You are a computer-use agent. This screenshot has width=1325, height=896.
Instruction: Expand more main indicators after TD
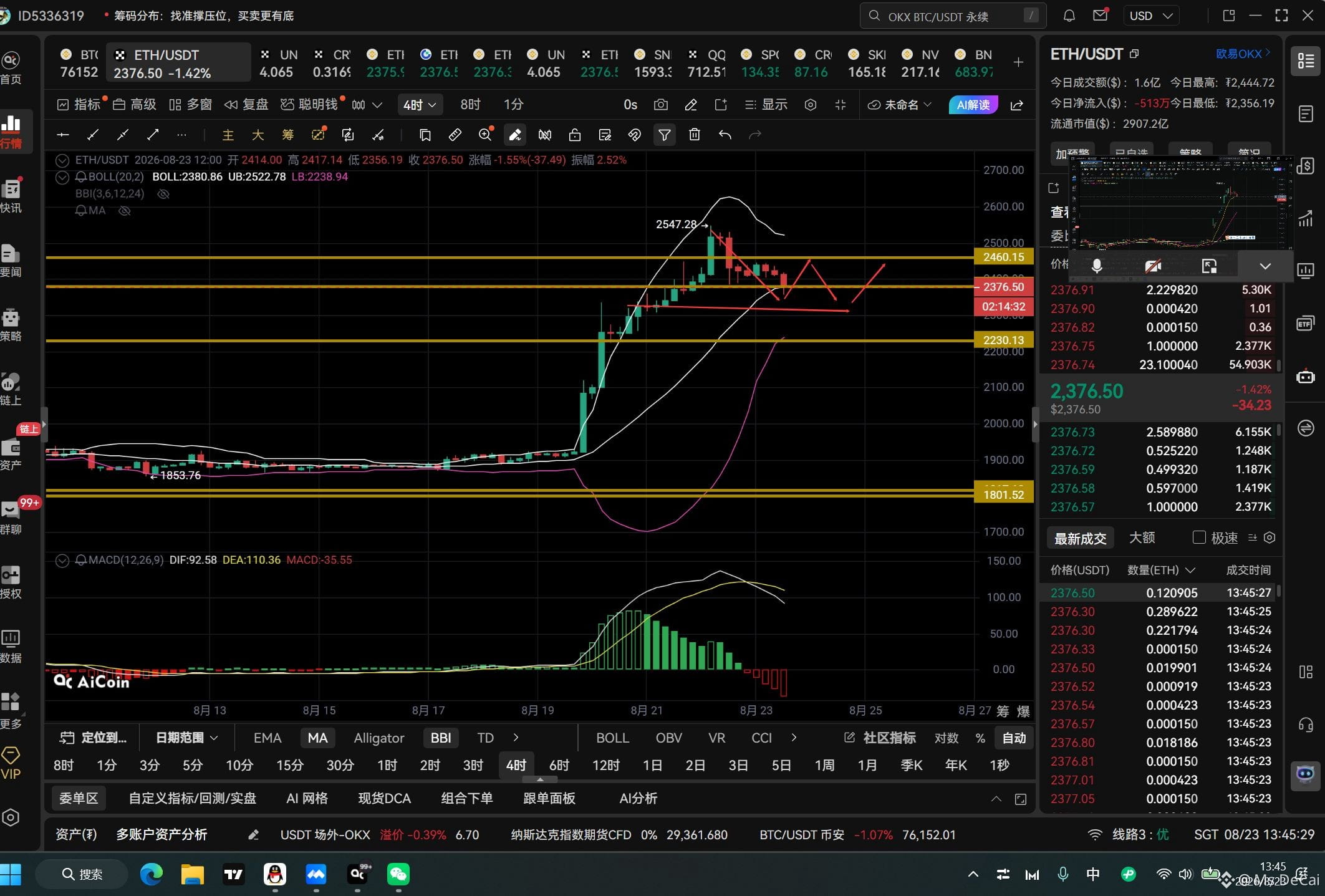[x=515, y=738]
